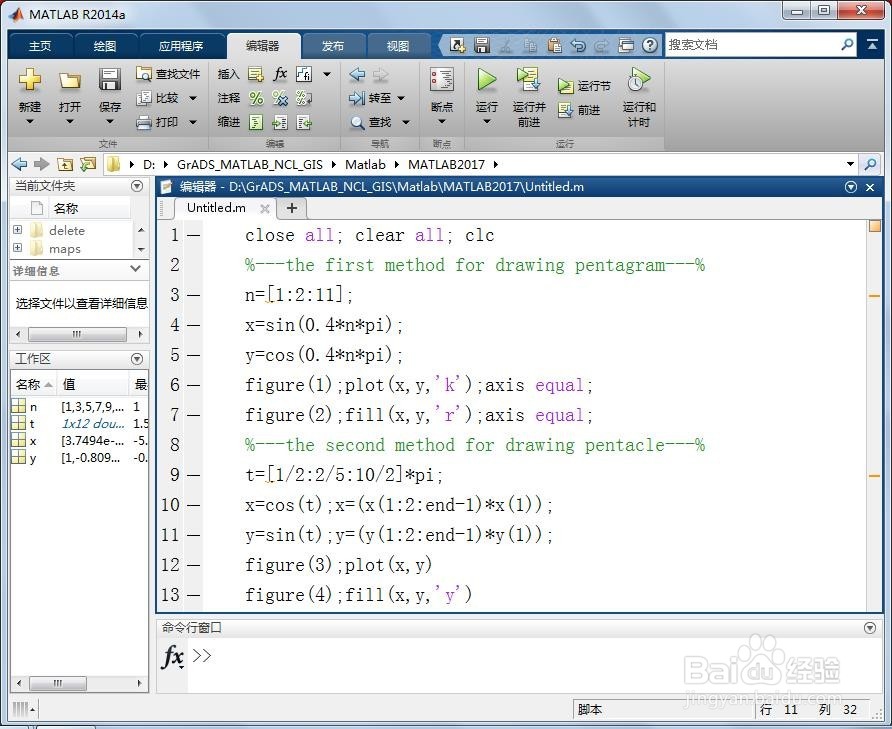892x729 pixels.
Task: Minimize the ribbon toolstrip arrow
Action: (872, 45)
